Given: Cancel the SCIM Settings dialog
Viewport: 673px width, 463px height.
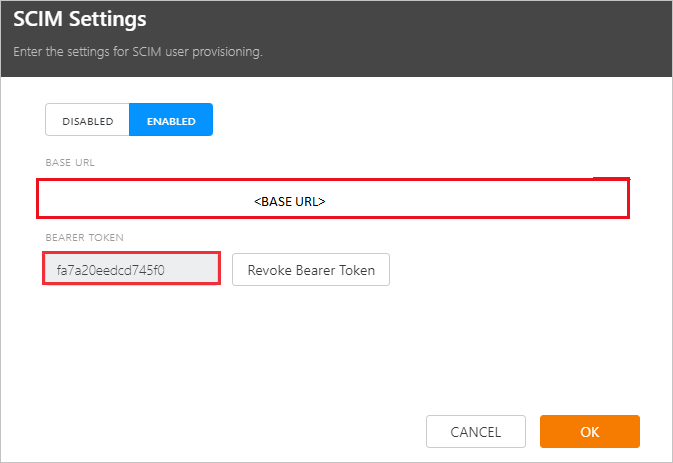Looking at the screenshot, I should click(x=476, y=432).
